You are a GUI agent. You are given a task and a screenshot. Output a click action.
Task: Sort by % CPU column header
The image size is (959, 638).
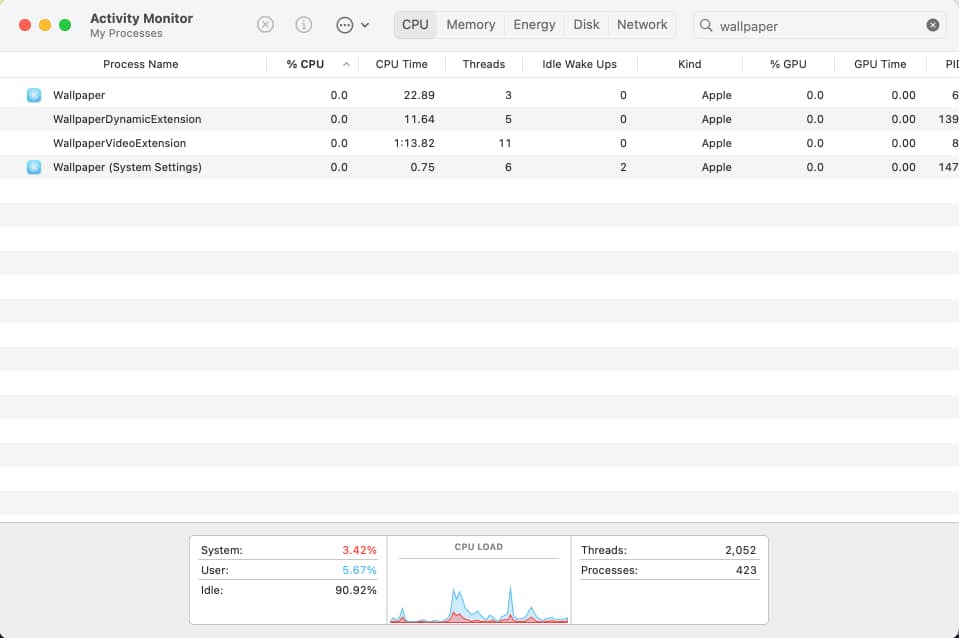305,64
